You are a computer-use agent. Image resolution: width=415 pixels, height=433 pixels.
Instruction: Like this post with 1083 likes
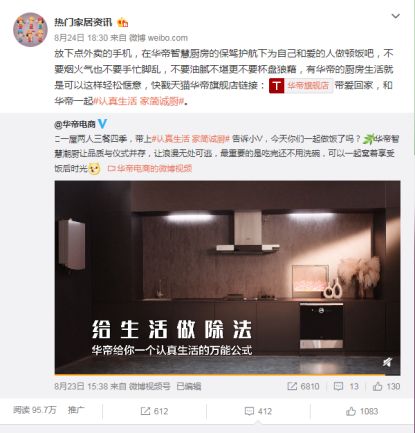click(362, 411)
